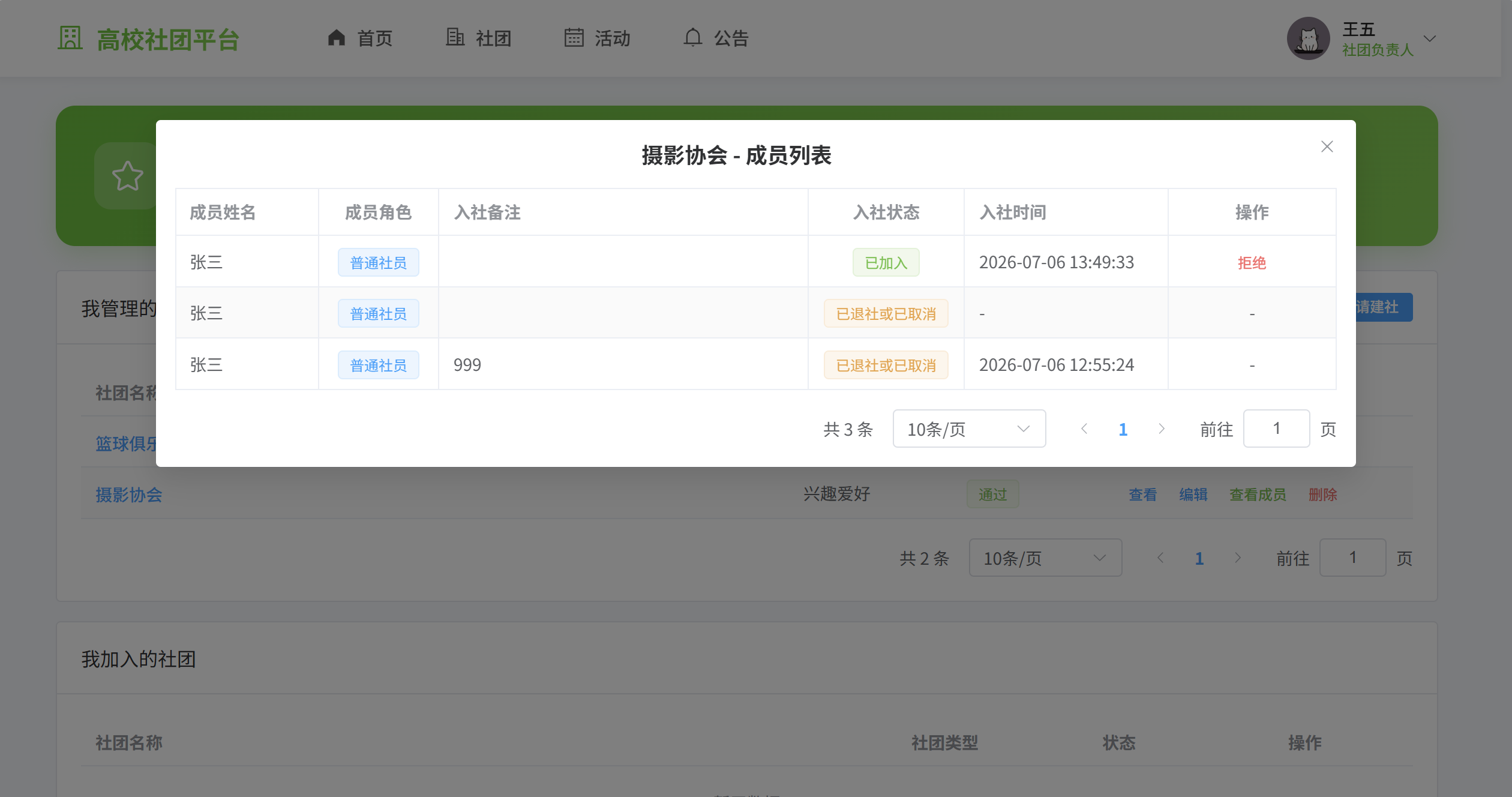Click the 已加入 status tag
This screenshot has width=1512, height=797.
pos(886,263)
